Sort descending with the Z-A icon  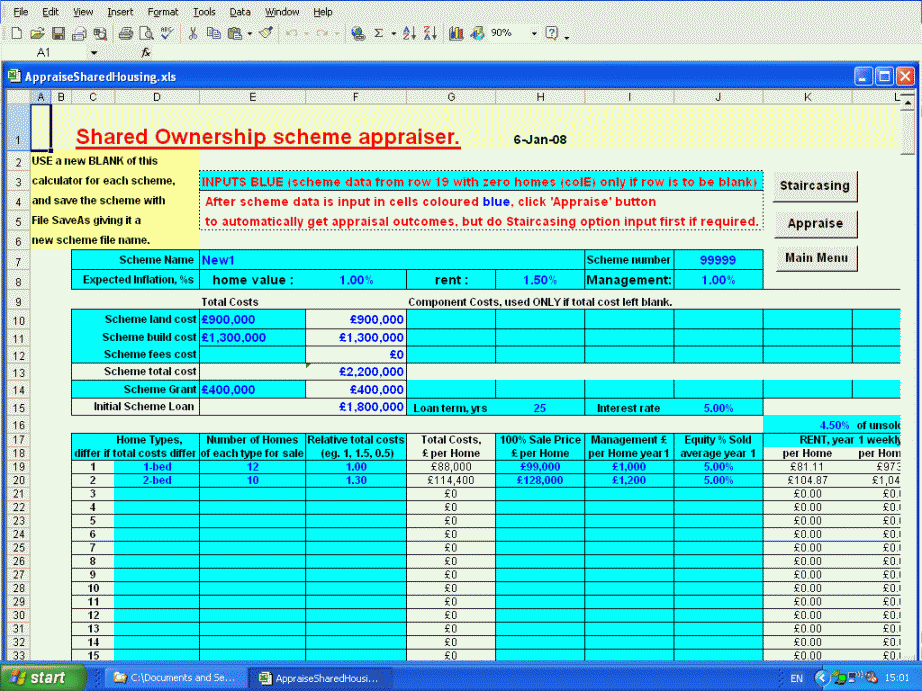(x=430, y=34)
